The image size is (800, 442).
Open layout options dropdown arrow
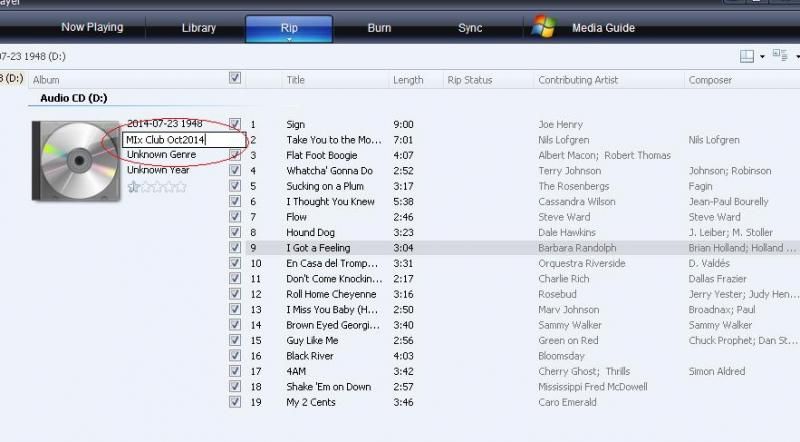point(762,57)
